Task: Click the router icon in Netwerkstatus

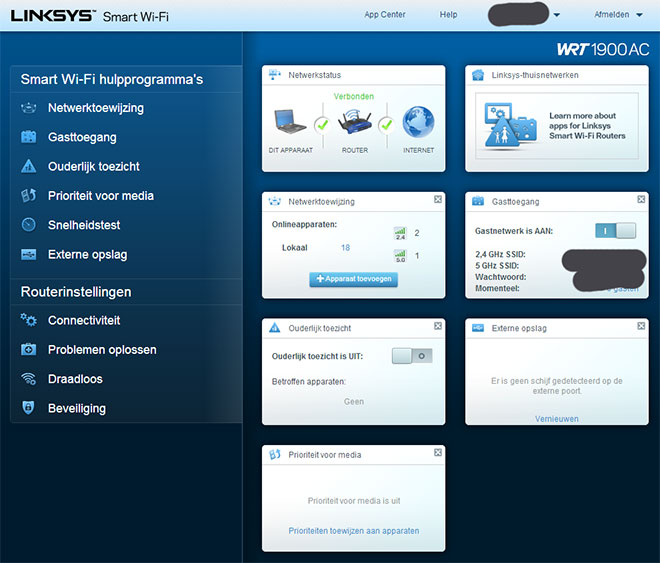Action: pos(354,122)
